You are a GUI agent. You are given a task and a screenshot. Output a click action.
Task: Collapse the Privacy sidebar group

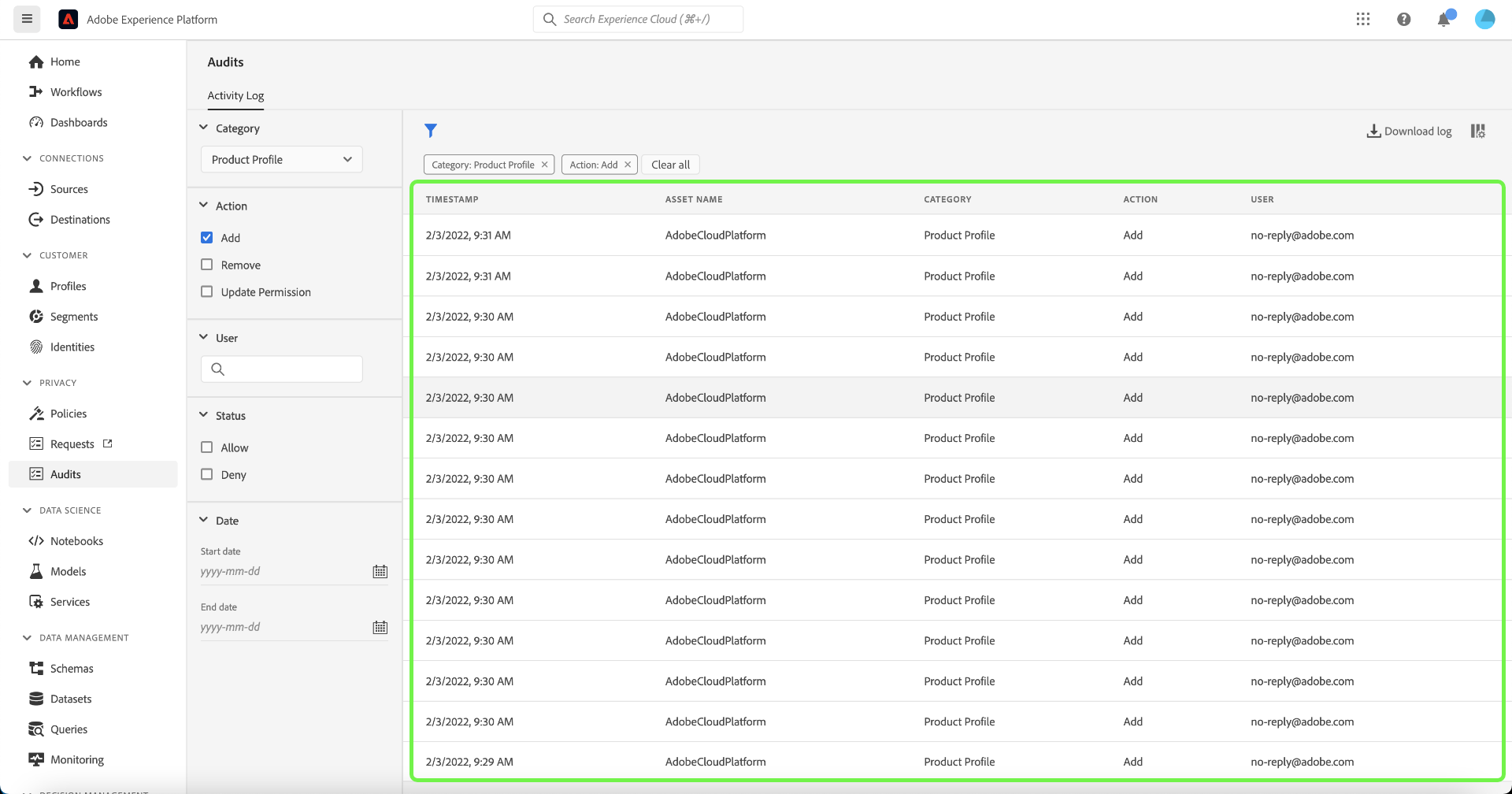28,383
